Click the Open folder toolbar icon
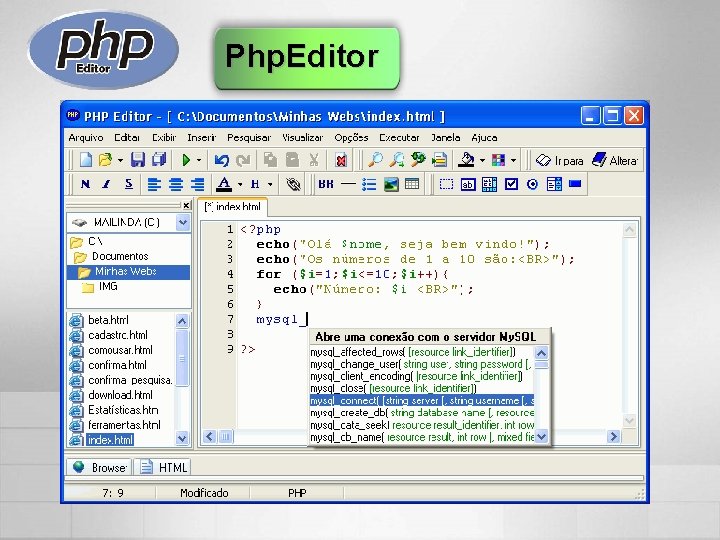The image size is (720, 540). tap(105, 160)
